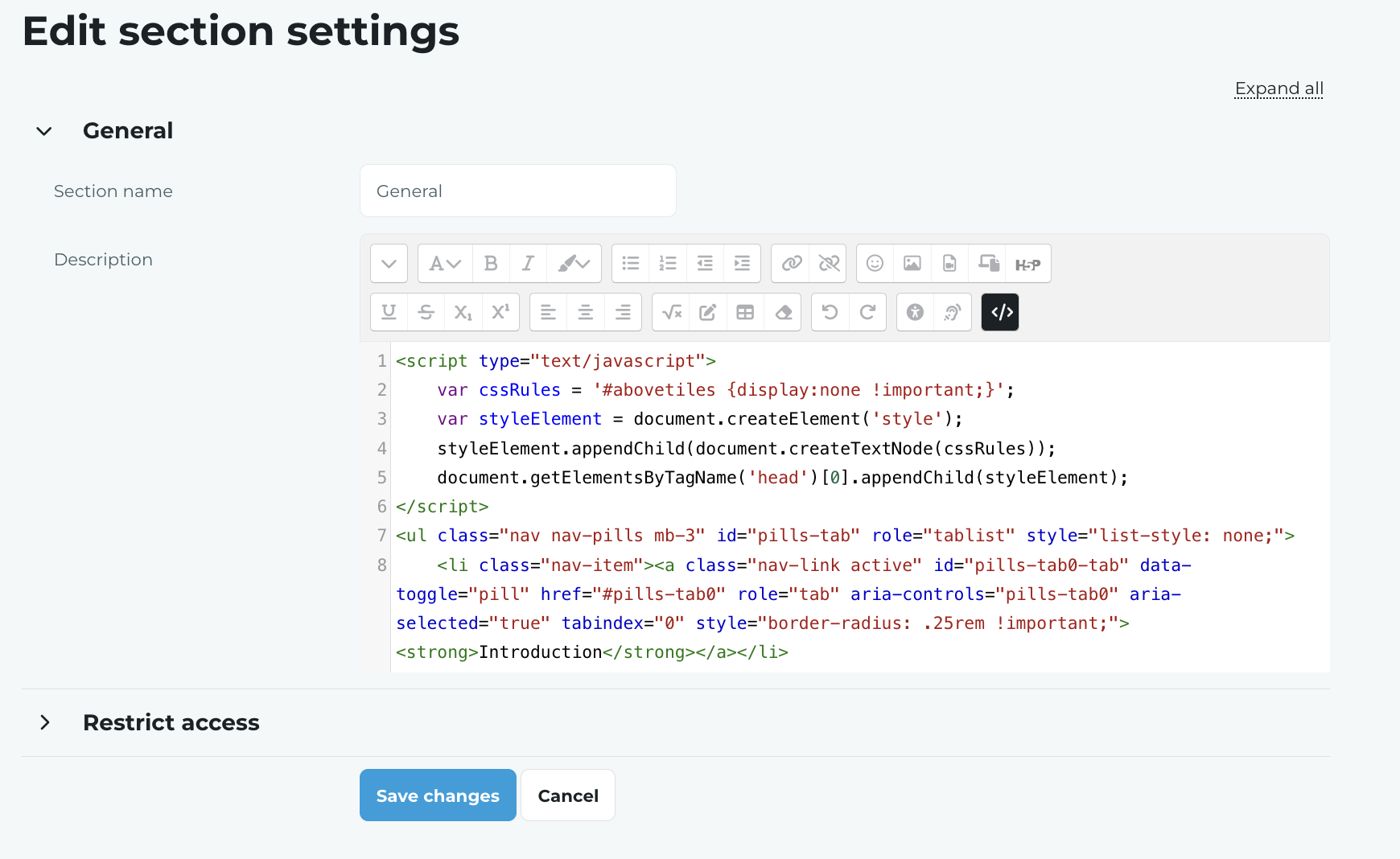Image resolution: width=1400 pixels, height=859 pixels.
Task: Click the Expand all link
Action: click(1279, 88)
